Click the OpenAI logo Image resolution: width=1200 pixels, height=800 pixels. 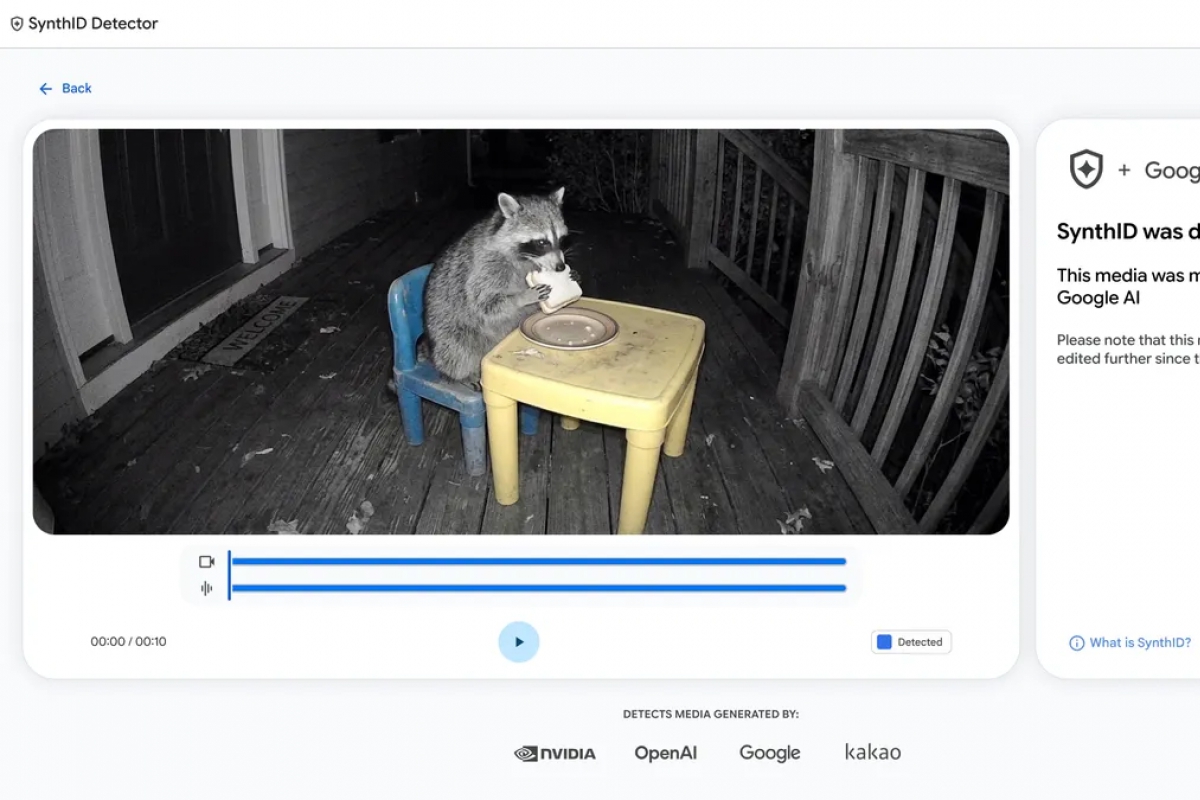(x=666, y=753)
